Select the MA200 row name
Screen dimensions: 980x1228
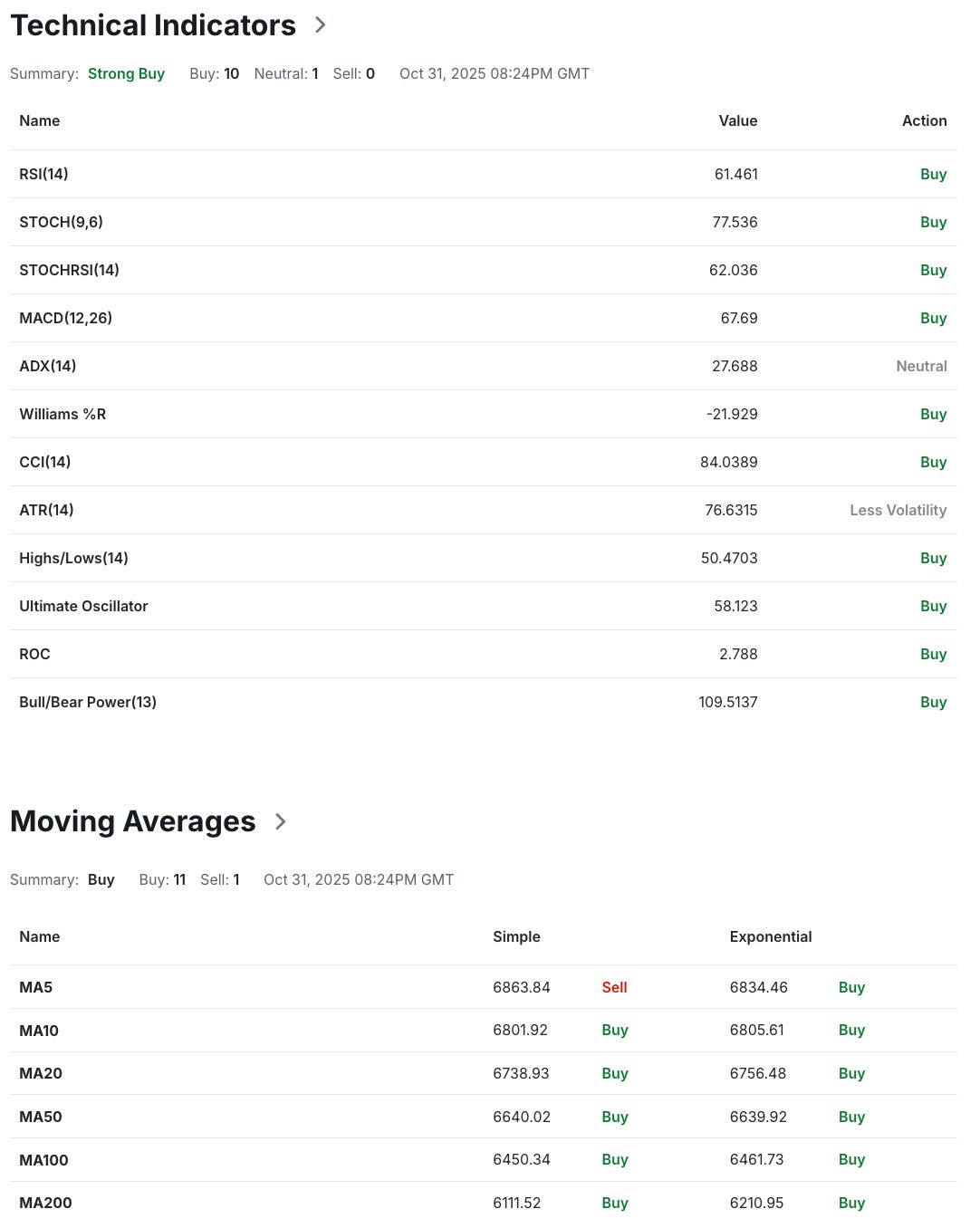coord(45,1203)
